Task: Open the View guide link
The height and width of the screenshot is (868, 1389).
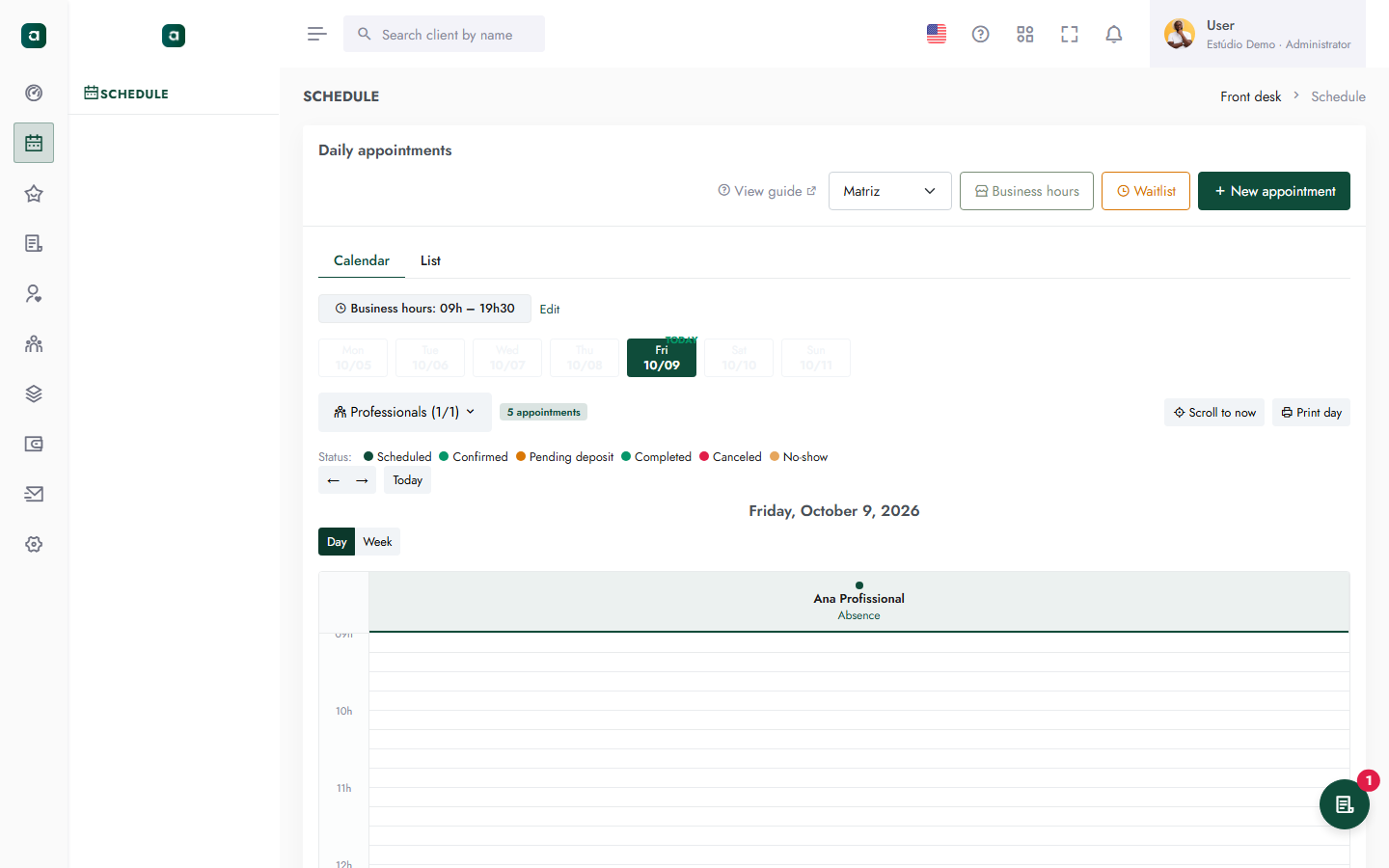Action: point(767,191)
